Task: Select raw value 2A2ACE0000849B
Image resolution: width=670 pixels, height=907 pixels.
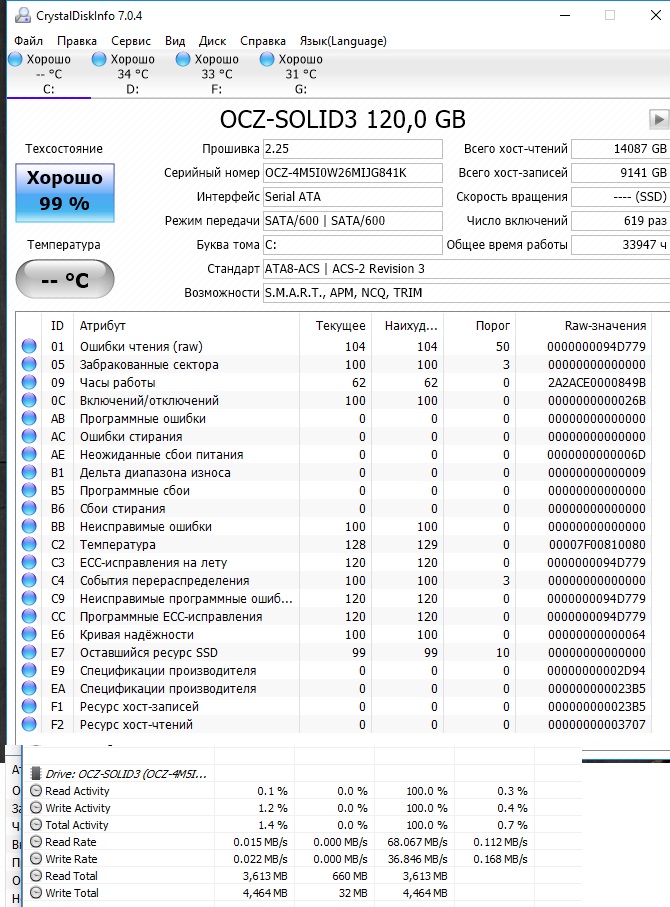Action: tap(597, 382)
